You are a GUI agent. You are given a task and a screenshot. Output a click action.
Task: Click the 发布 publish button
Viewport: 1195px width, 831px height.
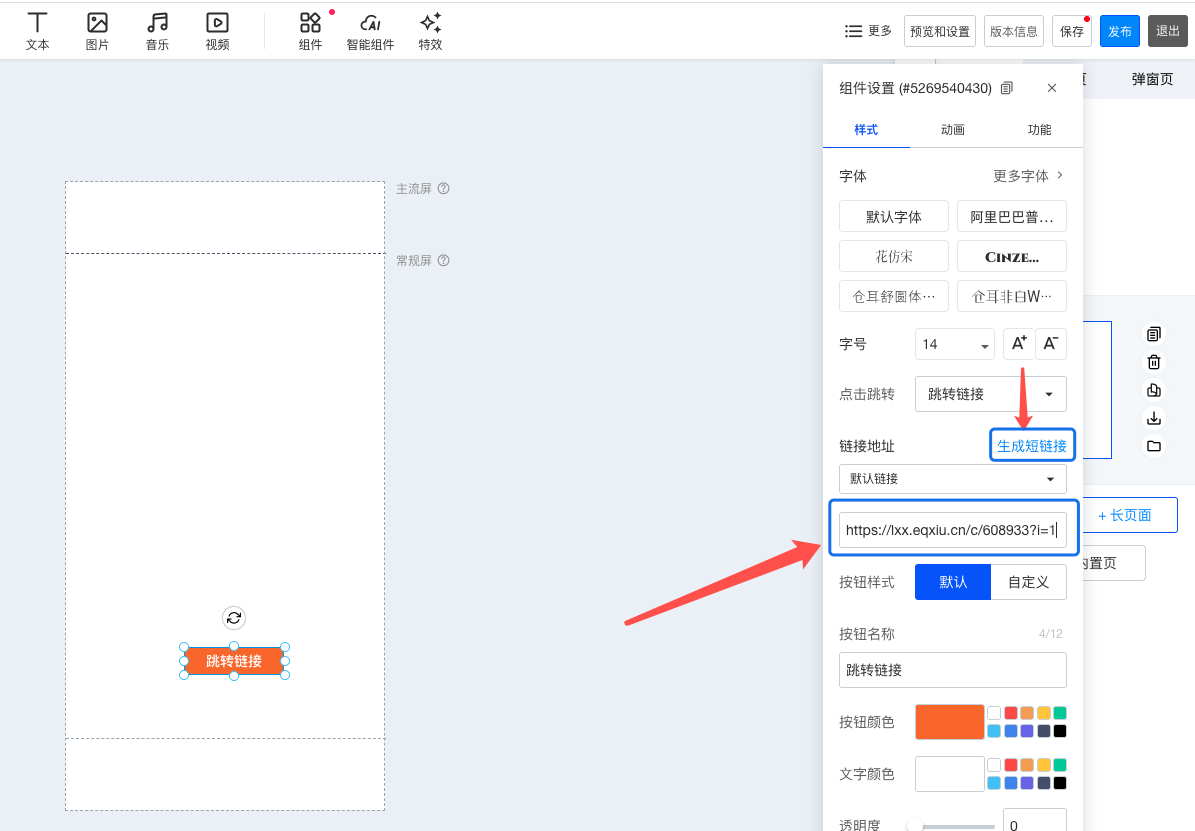coord(1120,31)
